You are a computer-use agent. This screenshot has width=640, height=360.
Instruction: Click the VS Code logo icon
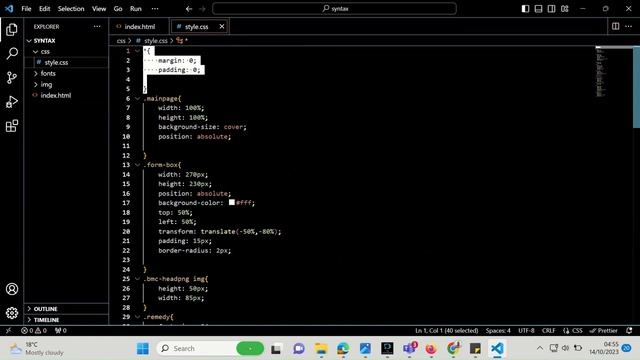click(x=9, y=9)
